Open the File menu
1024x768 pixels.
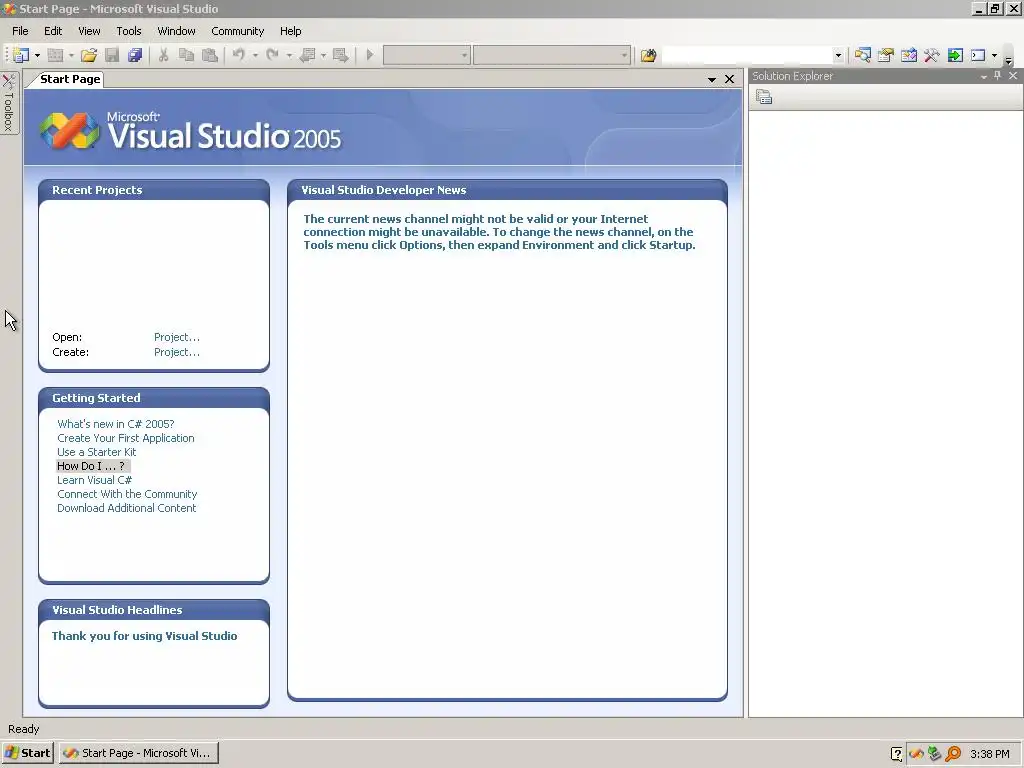(x=20, y=31)
